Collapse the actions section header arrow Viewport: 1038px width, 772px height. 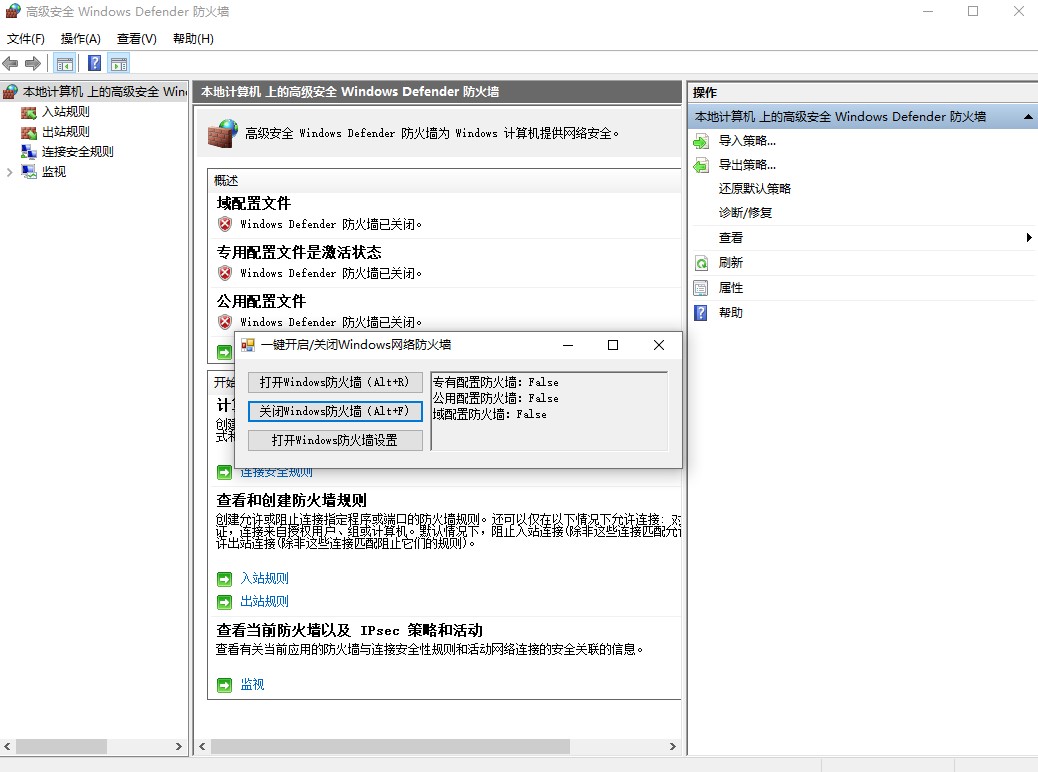1028,117
